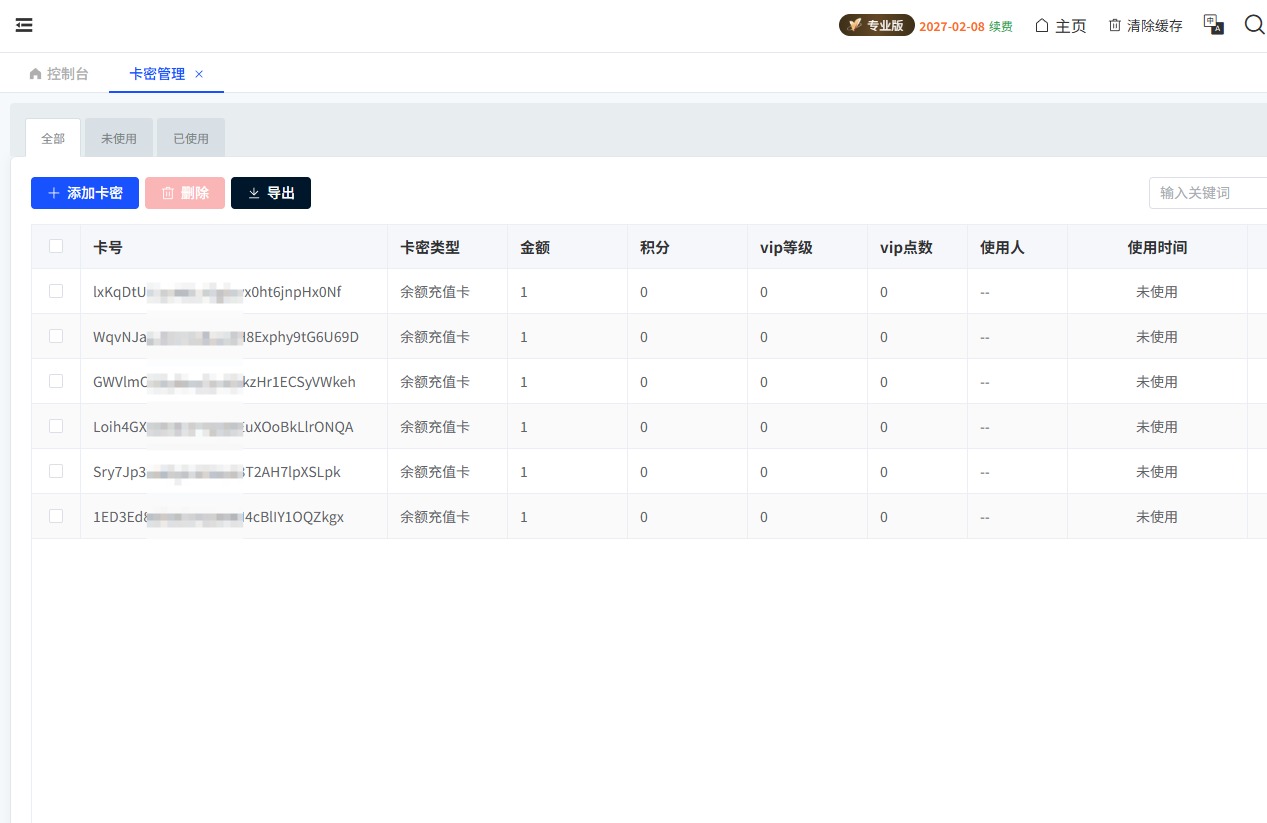This screenshot has width=1267, height=823.
Task: Click the language translation icon
Action: pyautogui.click(x=1213, y=25)
